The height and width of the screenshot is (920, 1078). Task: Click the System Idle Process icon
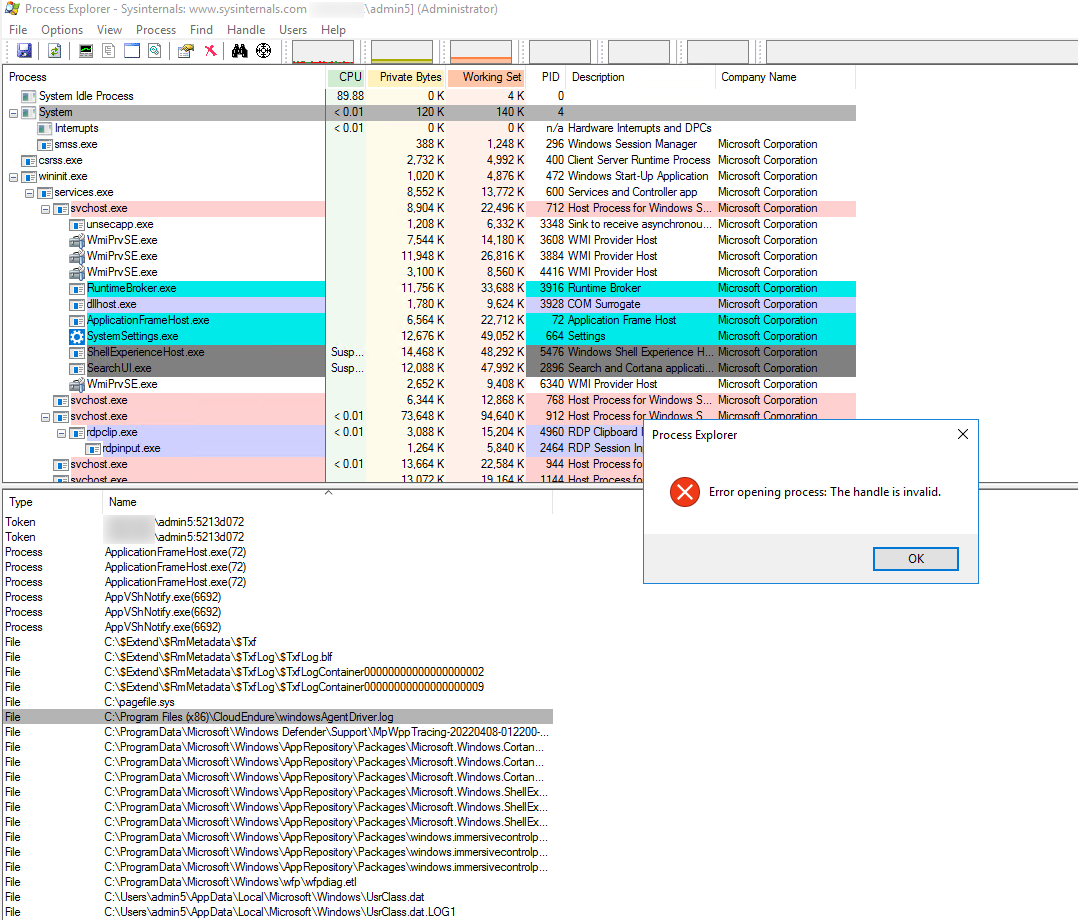(29, 96)
